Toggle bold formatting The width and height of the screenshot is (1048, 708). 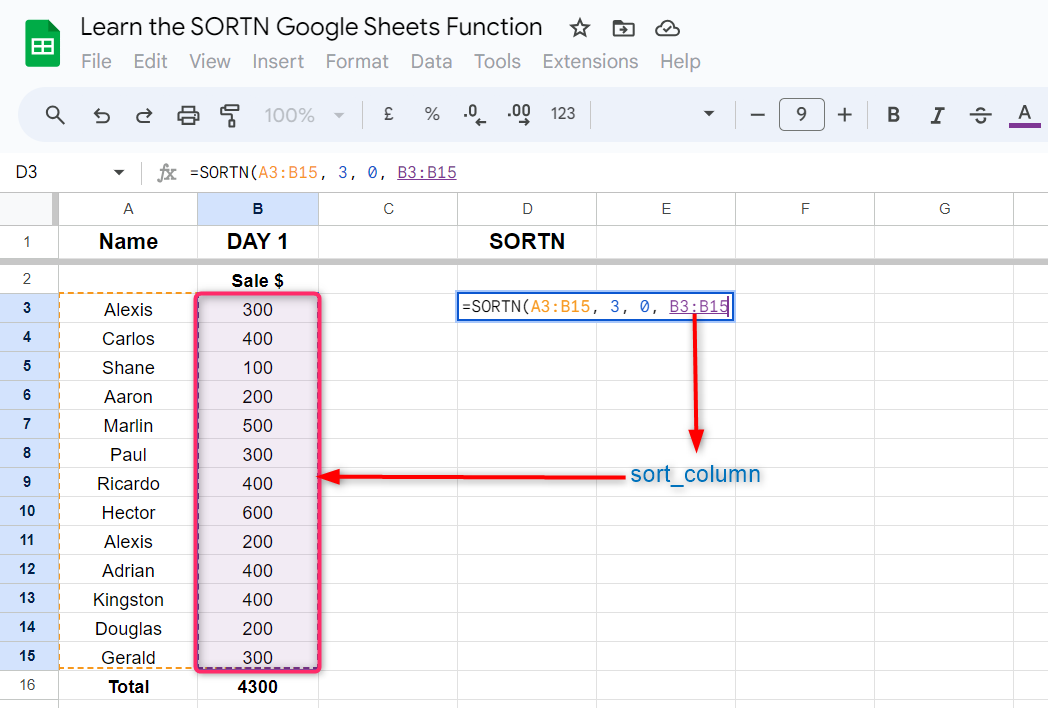[893, 115]
